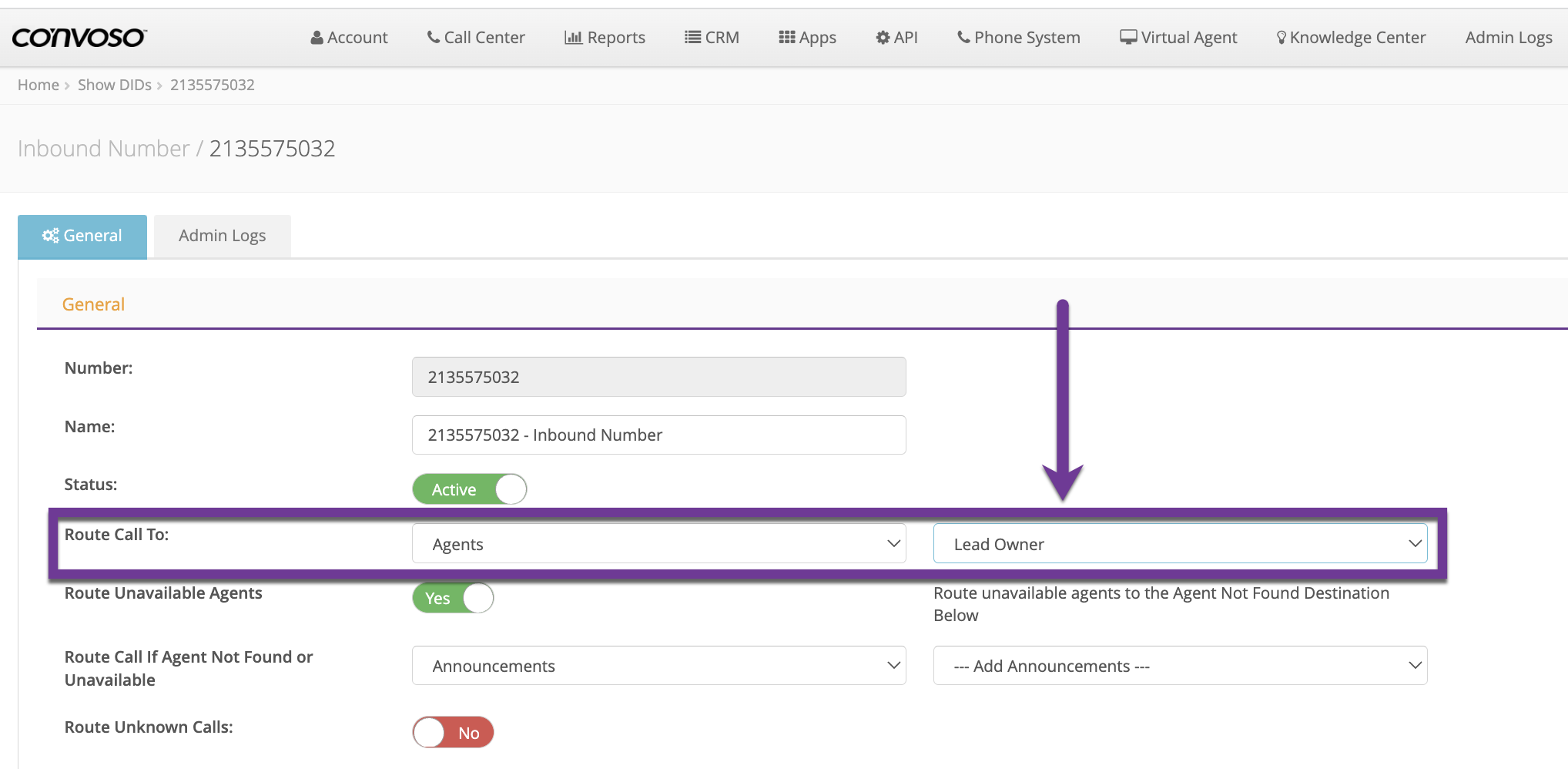Enable the Route Unknown Calls toggle
Image resolution: width=1568 pixels, height=769 pixels.
(x=453, y=733)
